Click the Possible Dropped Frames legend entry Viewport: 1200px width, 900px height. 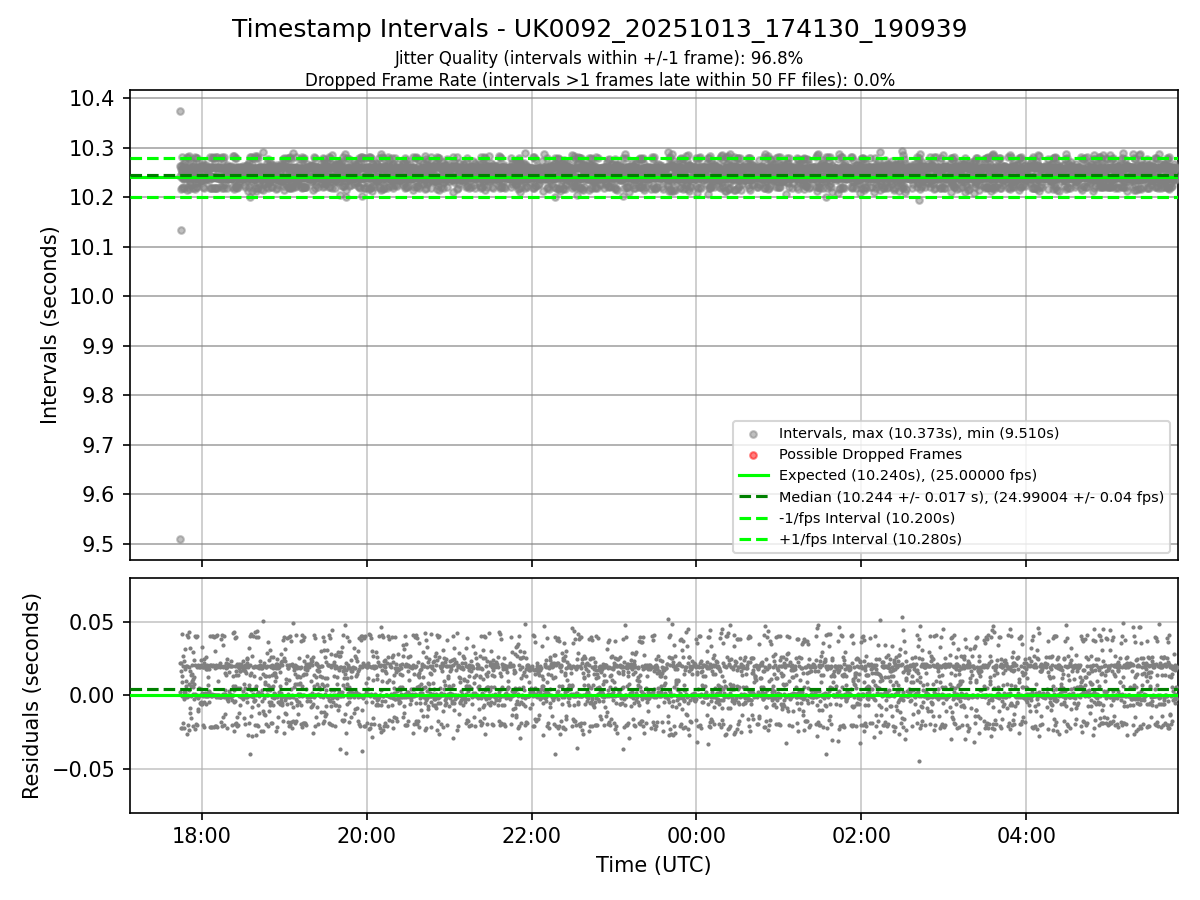[870, 454]
